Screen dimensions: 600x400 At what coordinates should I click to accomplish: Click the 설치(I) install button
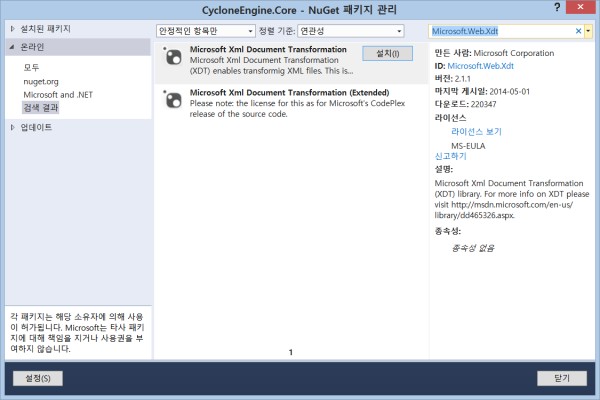[388, 54]
